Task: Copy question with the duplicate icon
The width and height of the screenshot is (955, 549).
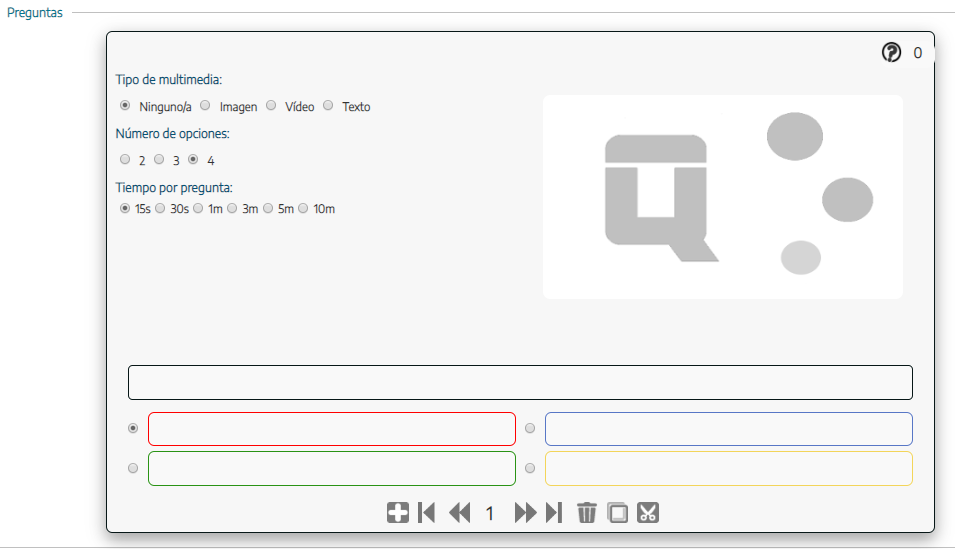Action: 618,513
